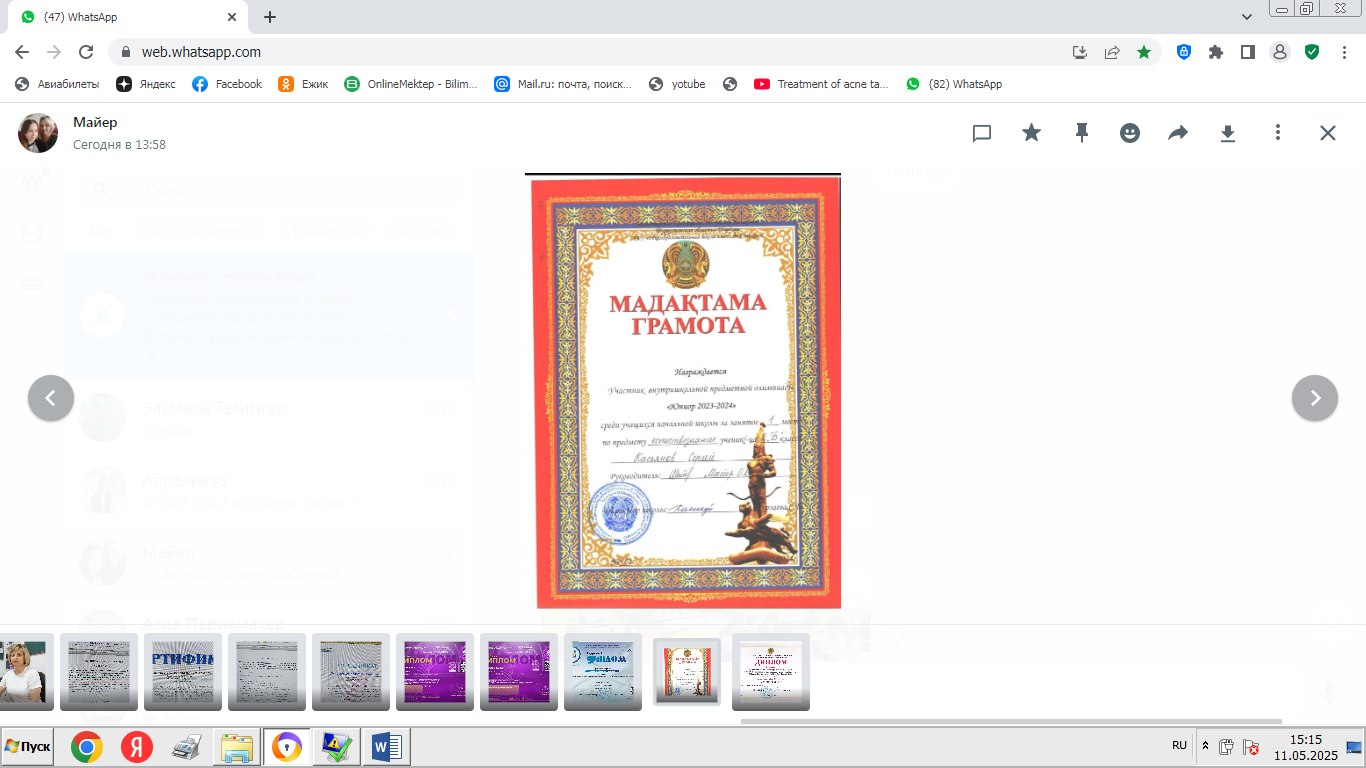Open the (82) WhatsApp bookmark

(x=954, y=84)
